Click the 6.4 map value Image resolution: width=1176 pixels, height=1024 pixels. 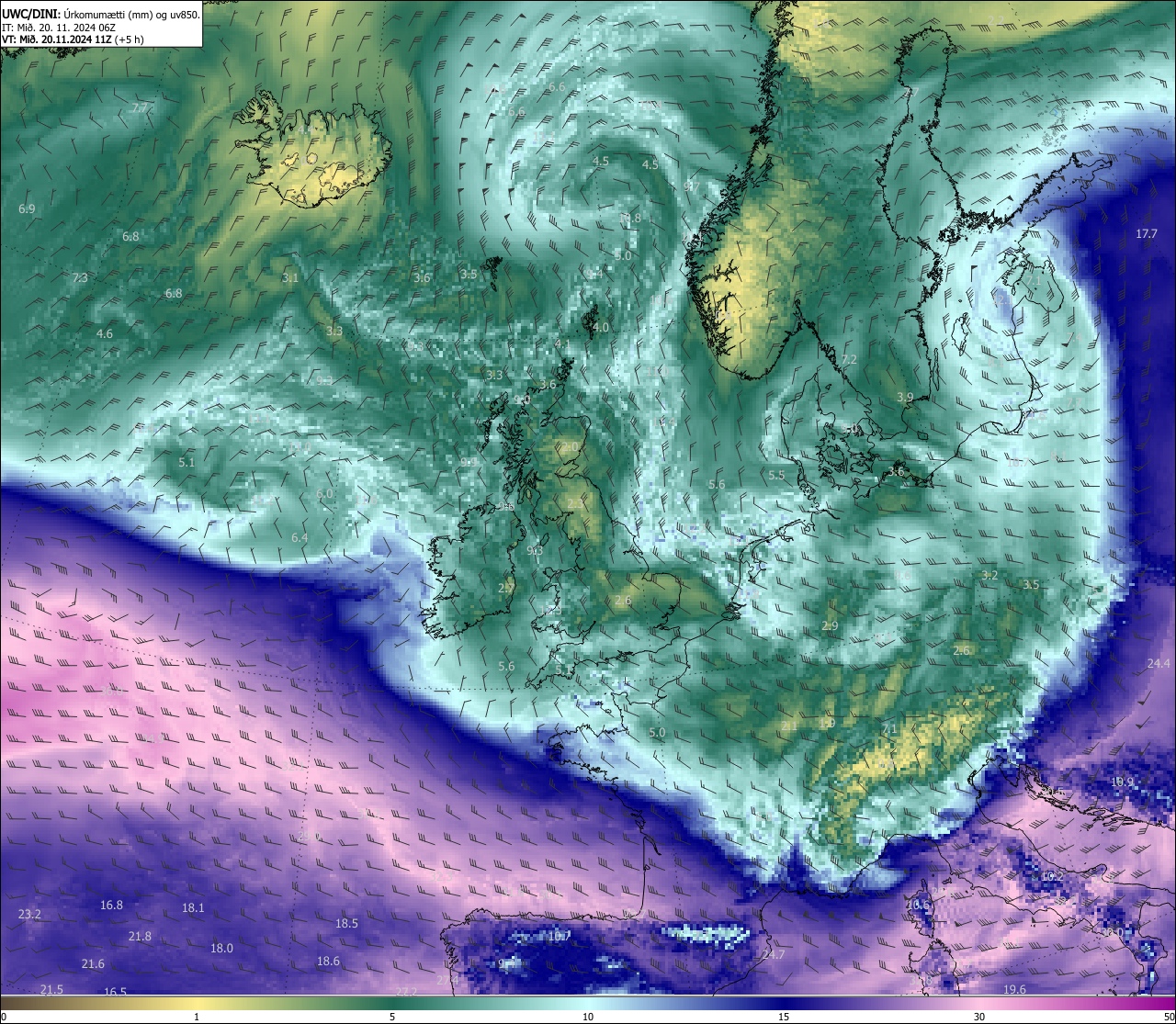(x=300, y=537)
